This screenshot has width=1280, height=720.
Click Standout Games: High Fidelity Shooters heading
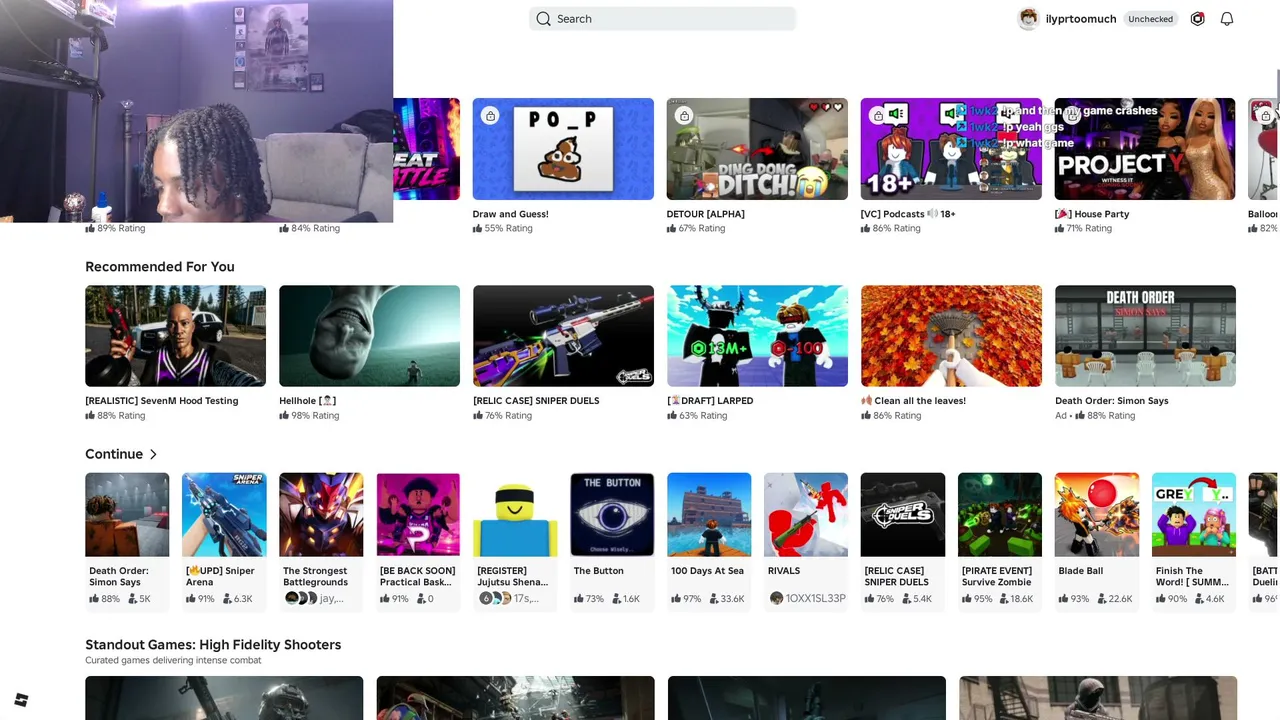point(213,645)
